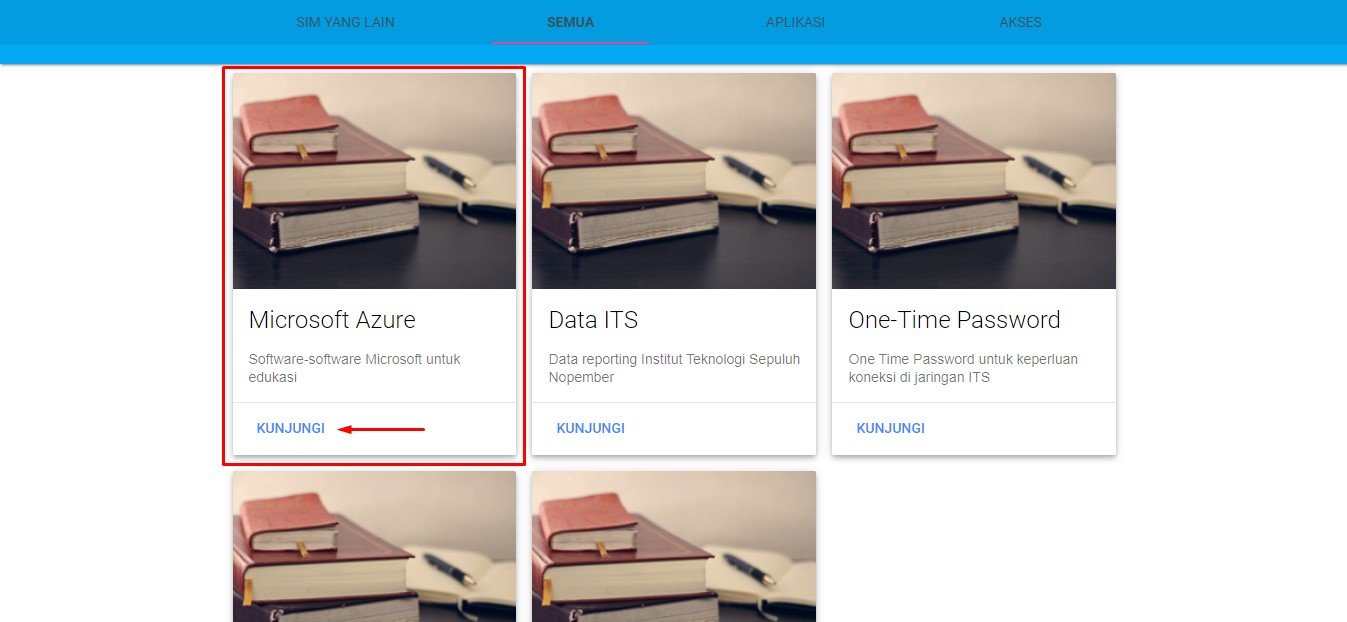Select the Data ITS card image

click(x=673, y=181)
